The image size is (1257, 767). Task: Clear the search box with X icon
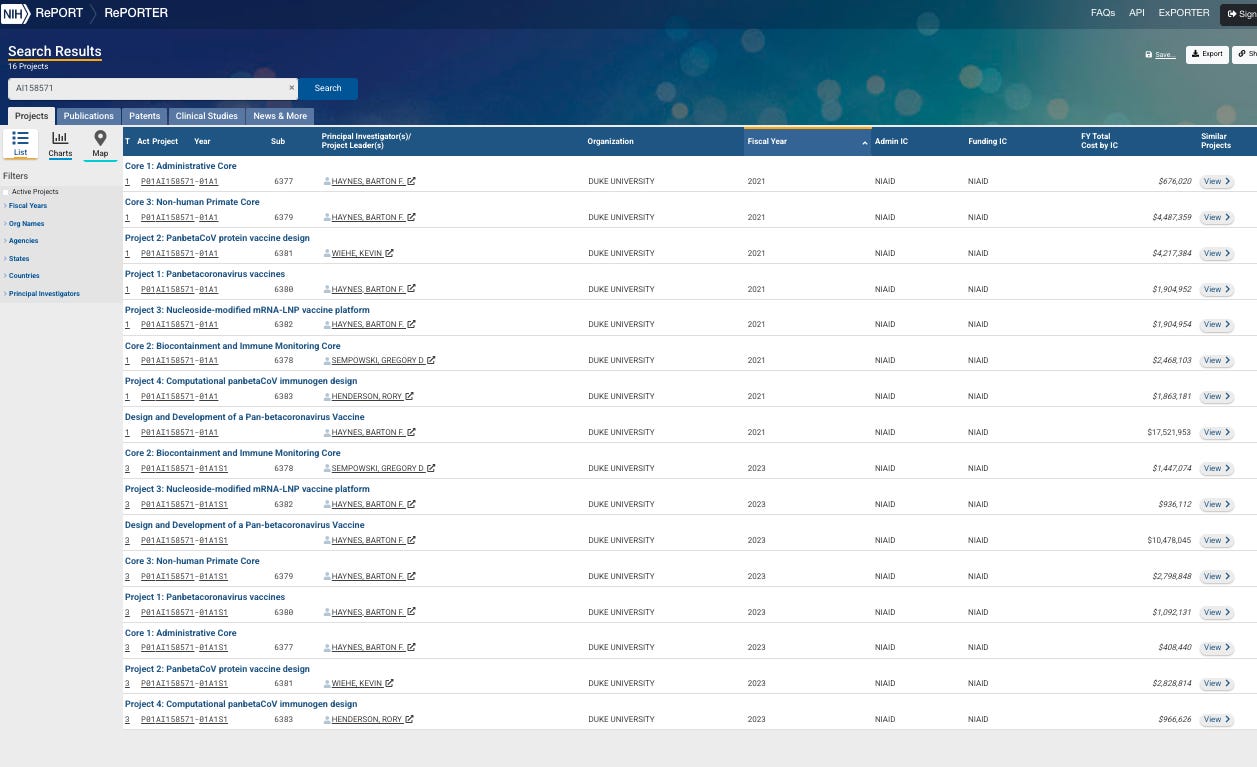292,88
